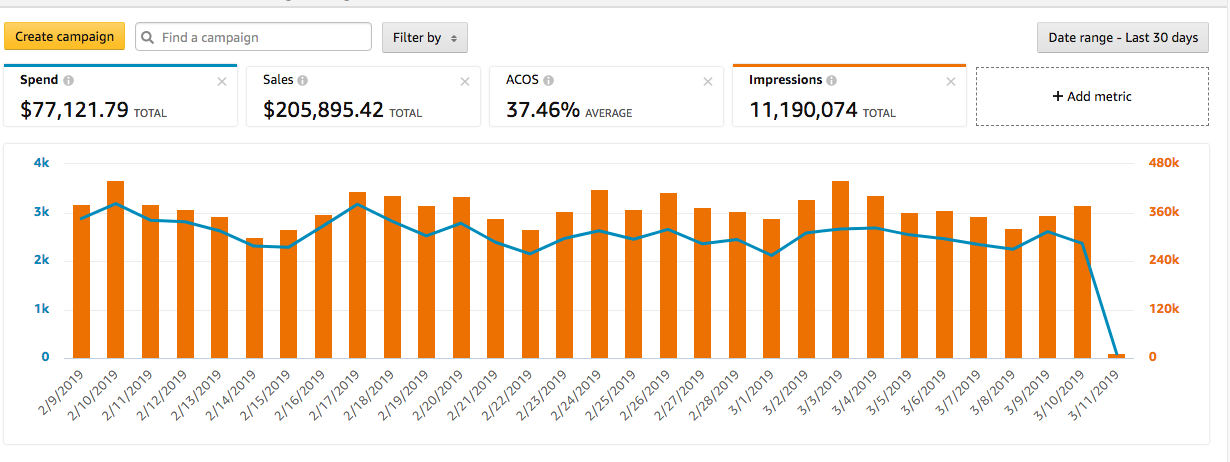Click the orange bar for 2/9/2019
This screenshot has height=462, width=1230.
[82, 281]
